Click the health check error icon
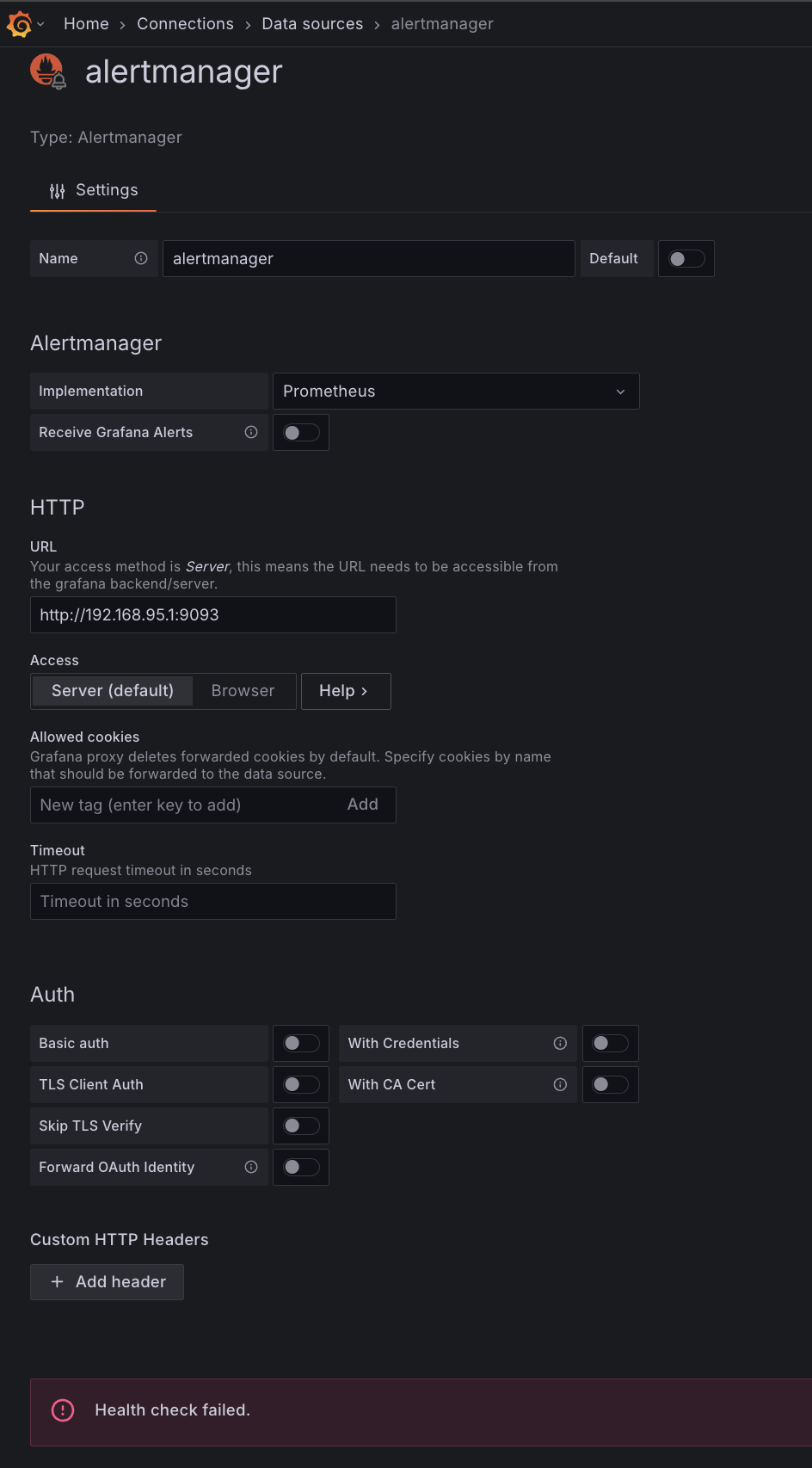 (63, 1409)
